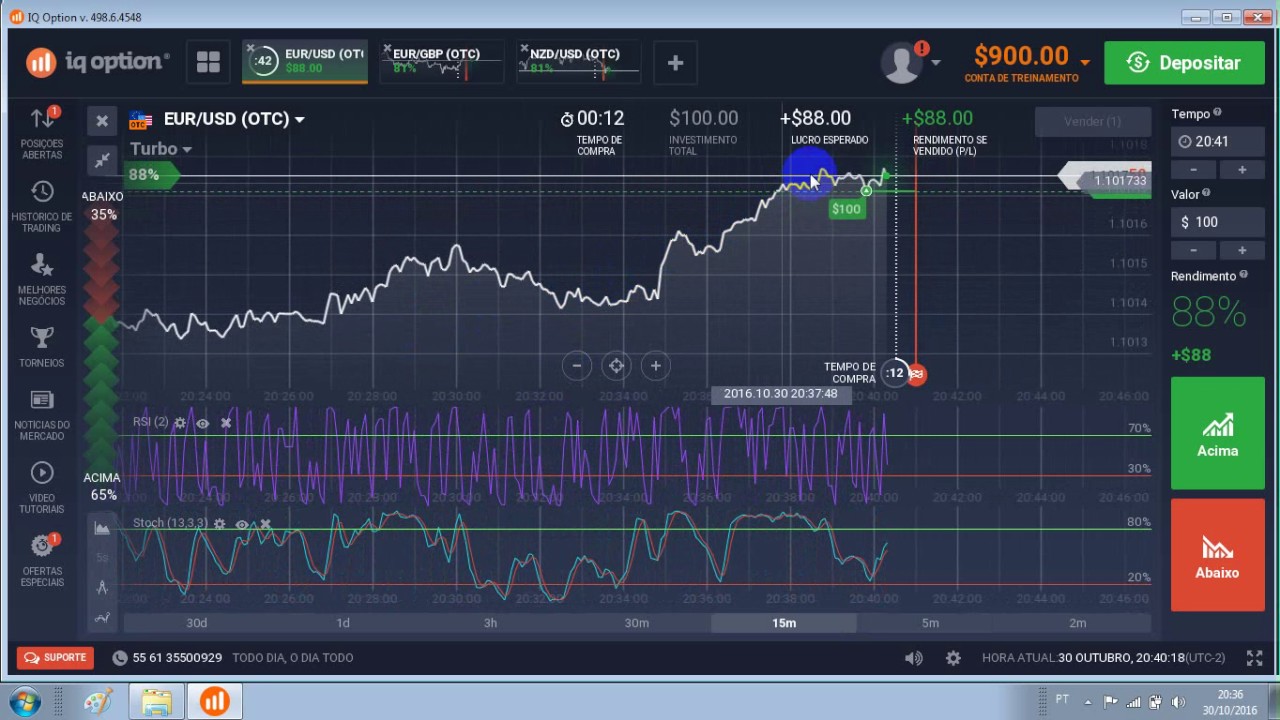Select the 2m timeframe
The height and width of the screenshot is (720, 1280).
(1077, 623)
